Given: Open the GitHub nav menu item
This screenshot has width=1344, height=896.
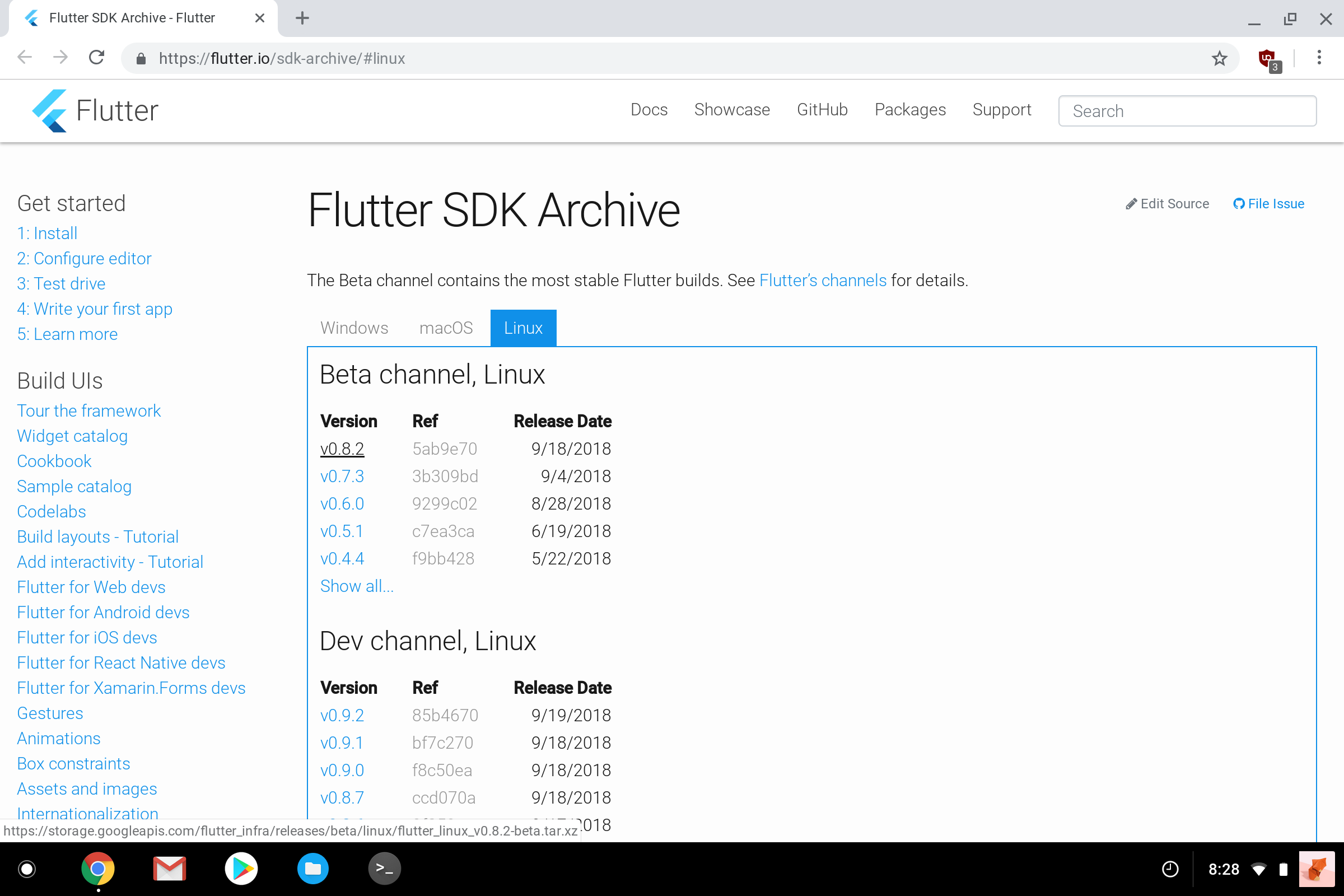Looking at the screenshot, I should [x=822, y=110].
